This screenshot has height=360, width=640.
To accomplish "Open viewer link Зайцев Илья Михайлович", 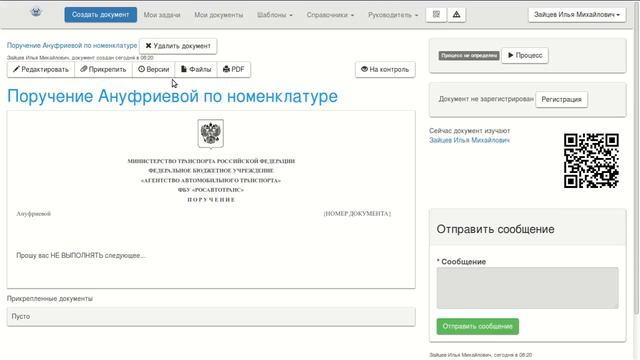I will pyautogui.click(x=469, y=140).
